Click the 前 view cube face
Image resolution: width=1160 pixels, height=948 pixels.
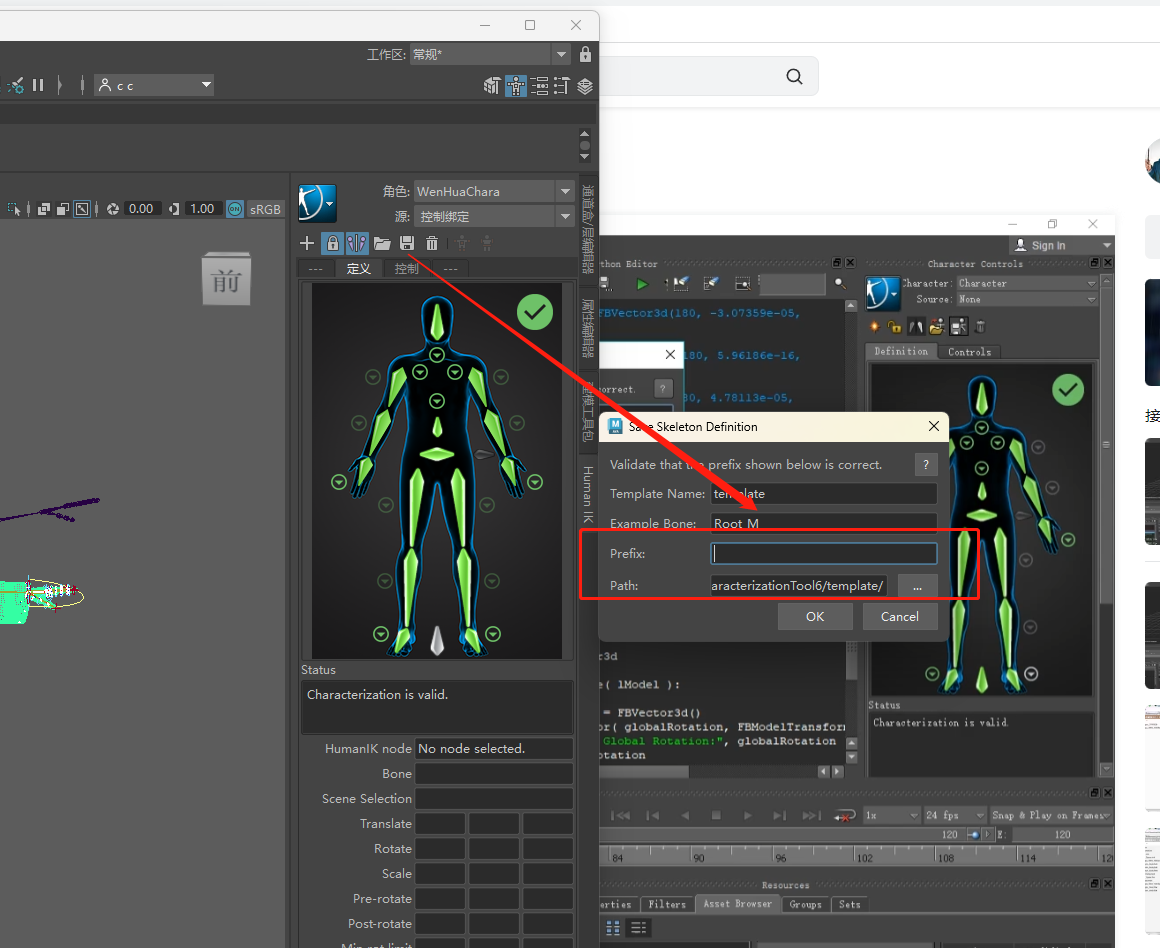pyautogui.click(x=226, y=280)
